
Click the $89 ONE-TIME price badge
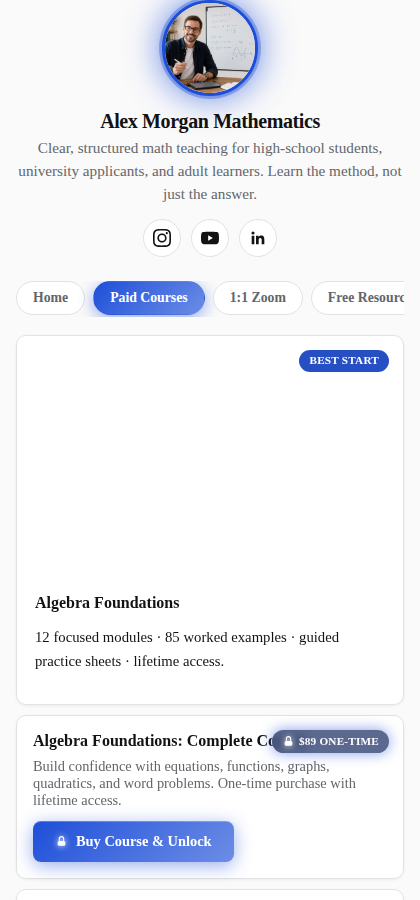[x=330, y=741]
